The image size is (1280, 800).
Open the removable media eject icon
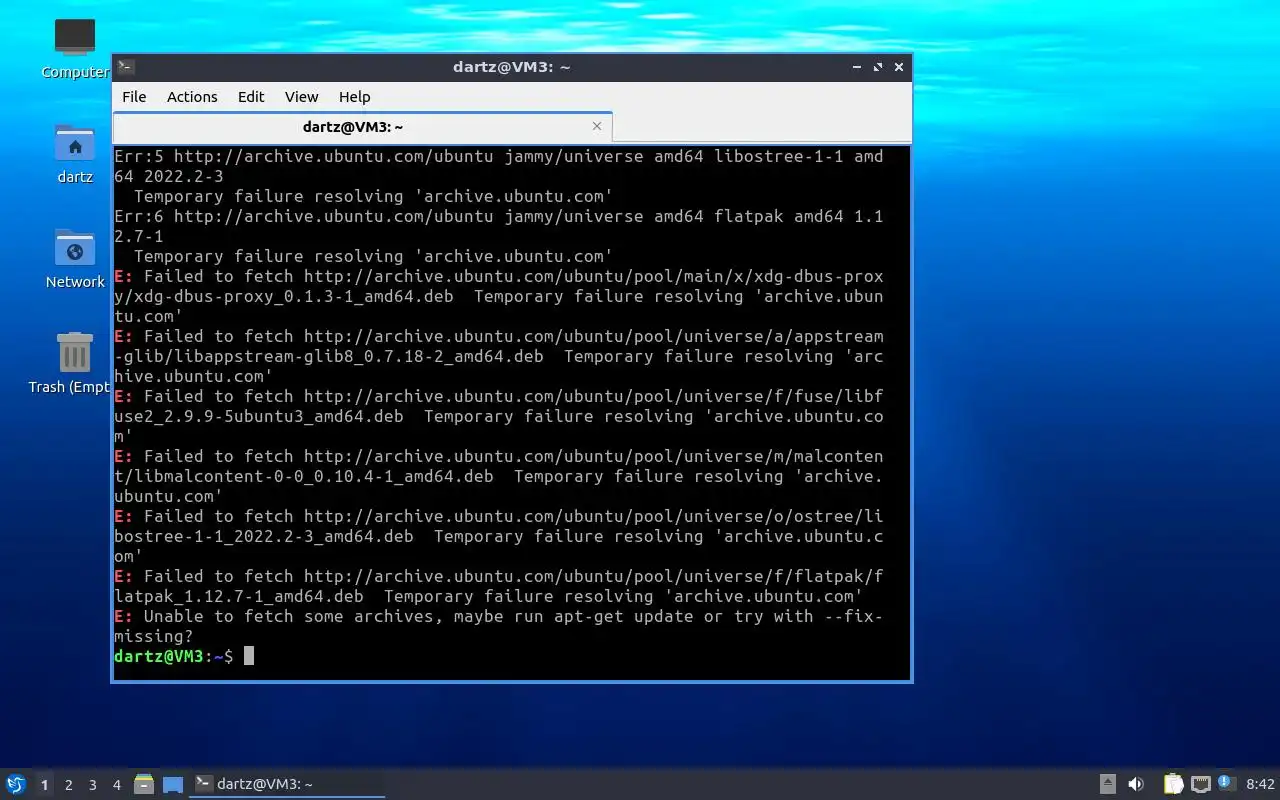click(x=1108, y=784)
